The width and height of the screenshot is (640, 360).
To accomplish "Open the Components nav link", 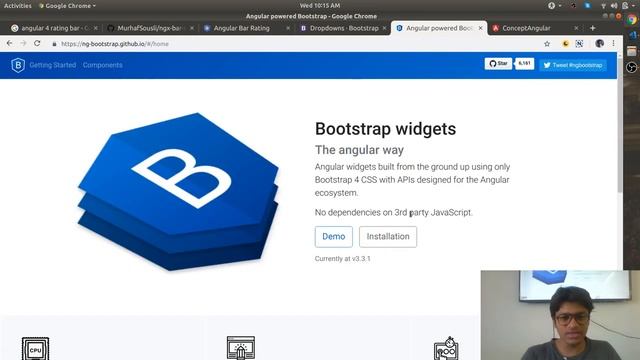I will (x=102, y=65).
